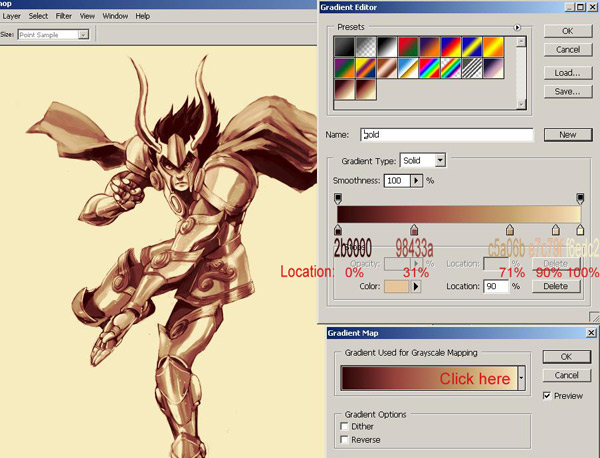Focus the color stop Location field showing 90
Image resolution: width=600 pixels, height=458 pixels.
(x=496, y=286)
